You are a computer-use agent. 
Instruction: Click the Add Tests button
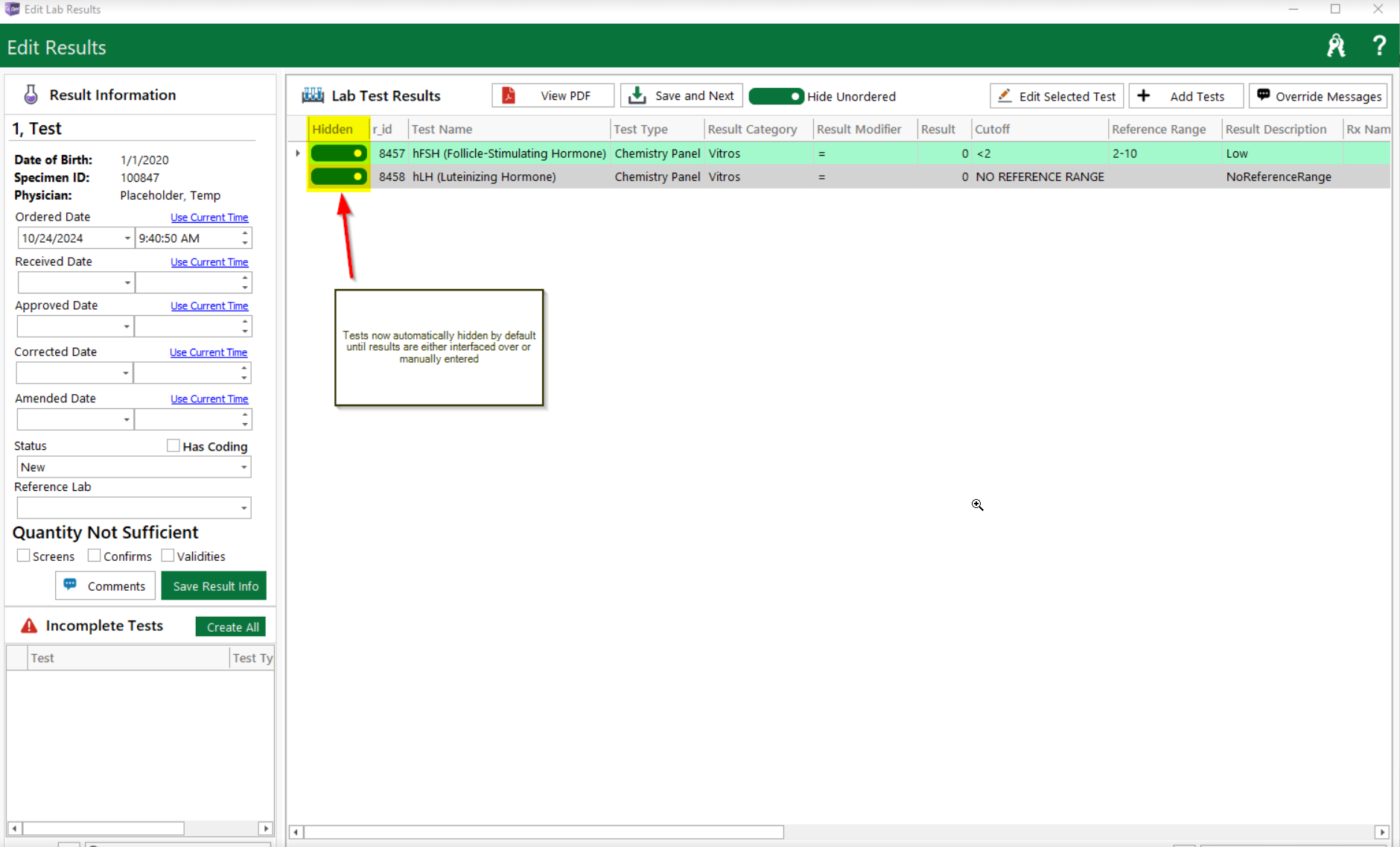tap(1186, 96)
